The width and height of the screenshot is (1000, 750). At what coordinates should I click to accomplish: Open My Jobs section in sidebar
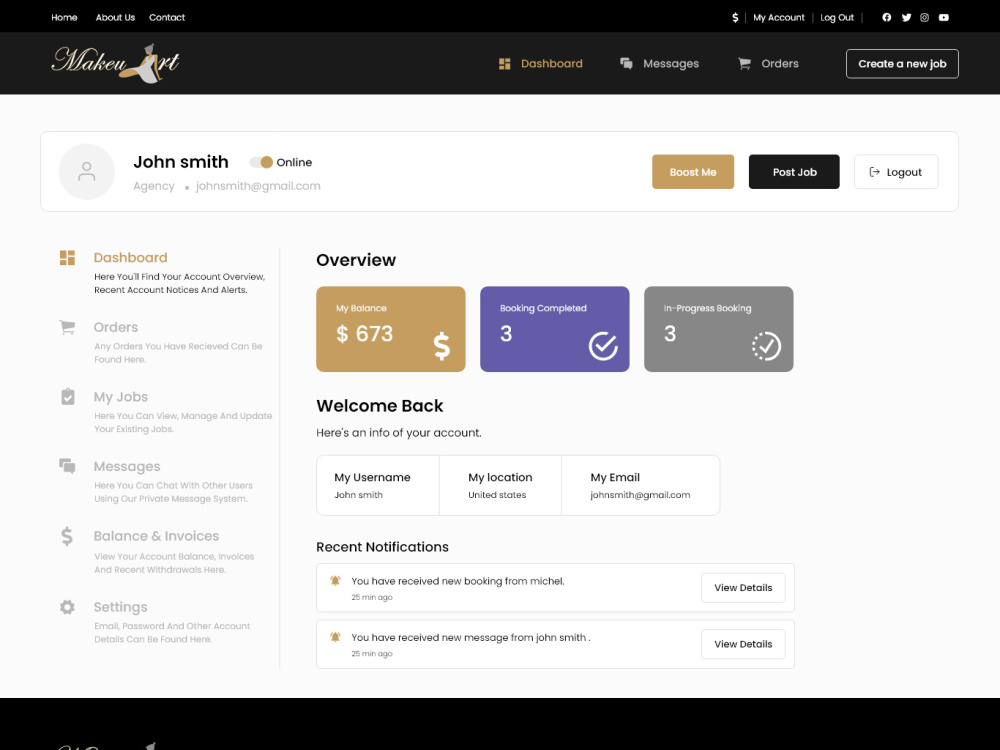point(121,397)
